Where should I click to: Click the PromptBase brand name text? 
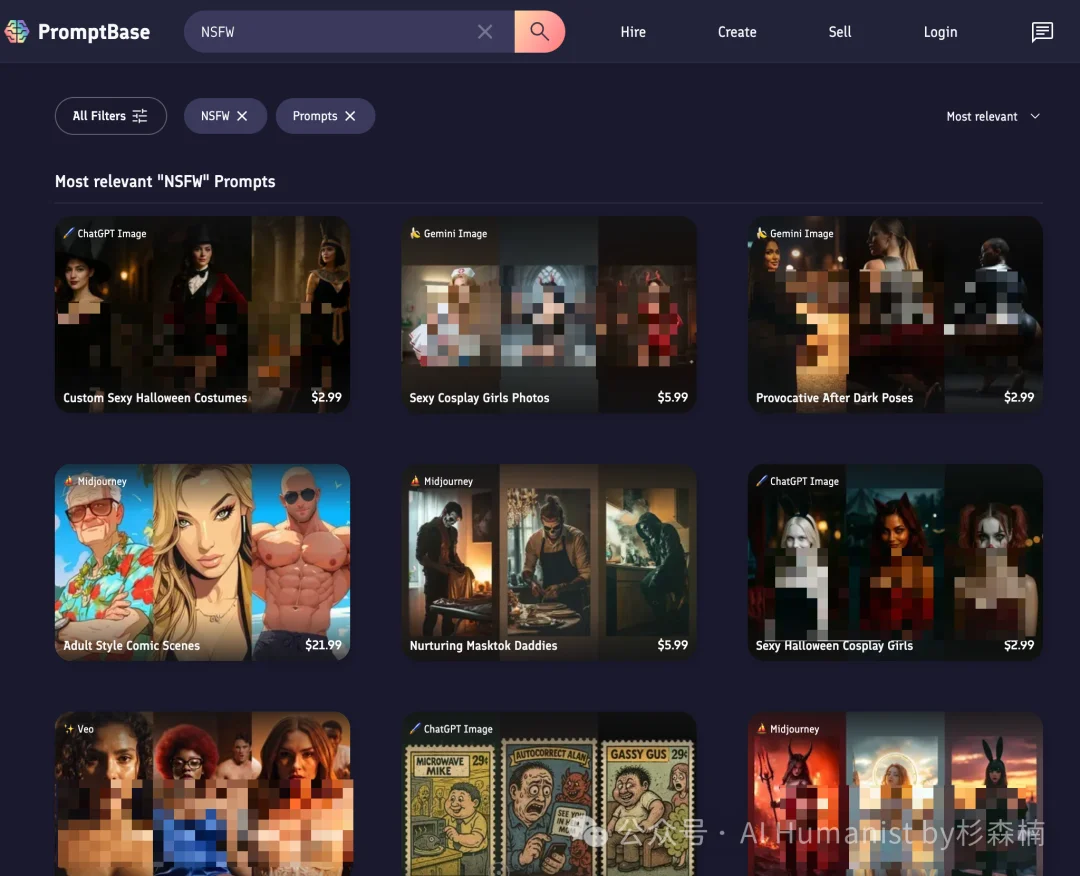94,32
